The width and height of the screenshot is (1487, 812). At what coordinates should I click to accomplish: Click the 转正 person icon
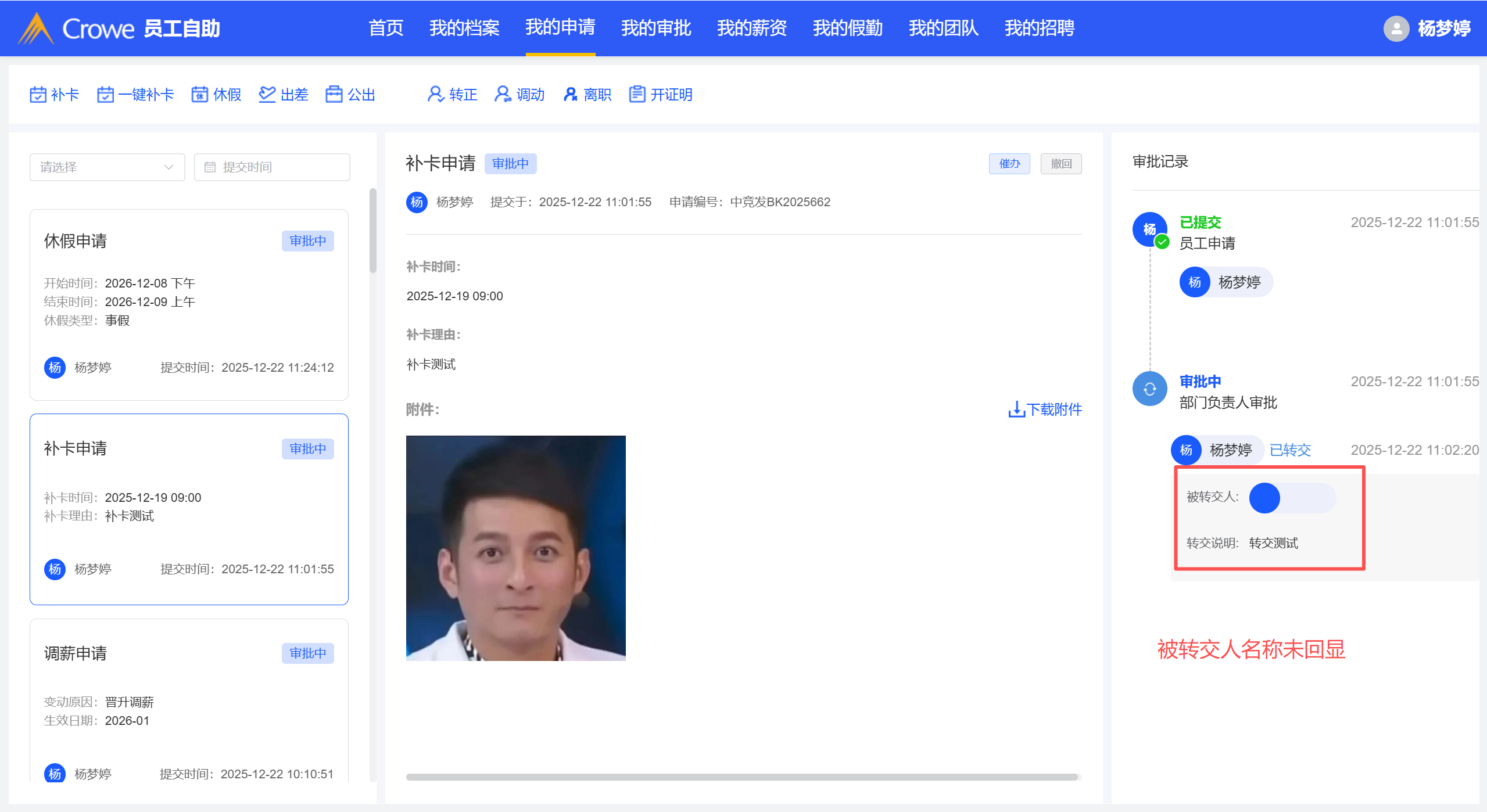[435, 94]
